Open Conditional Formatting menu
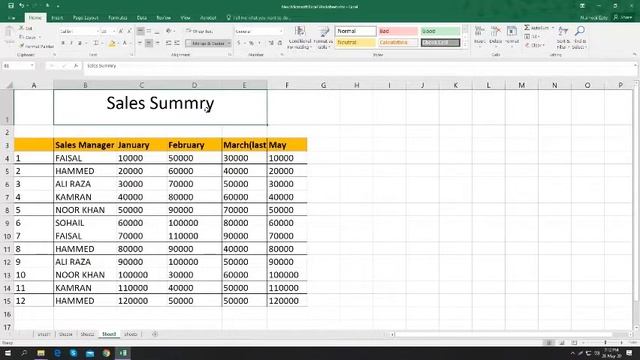 pos(300,38)
